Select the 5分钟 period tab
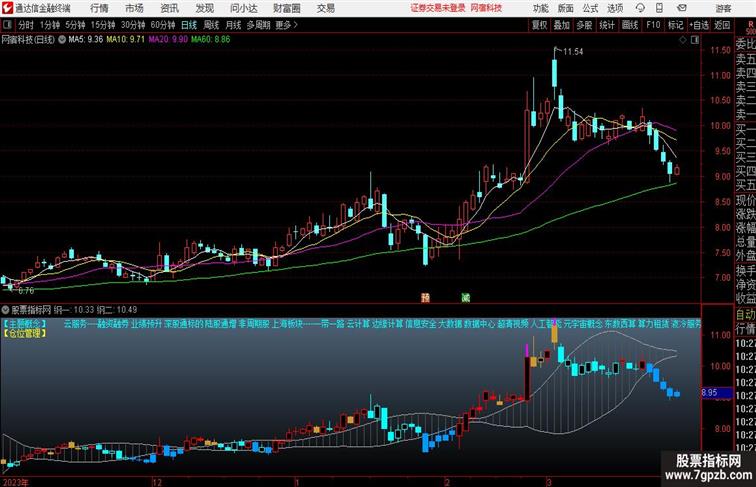Viewport: 756px width, 487px height. (75, 25)
